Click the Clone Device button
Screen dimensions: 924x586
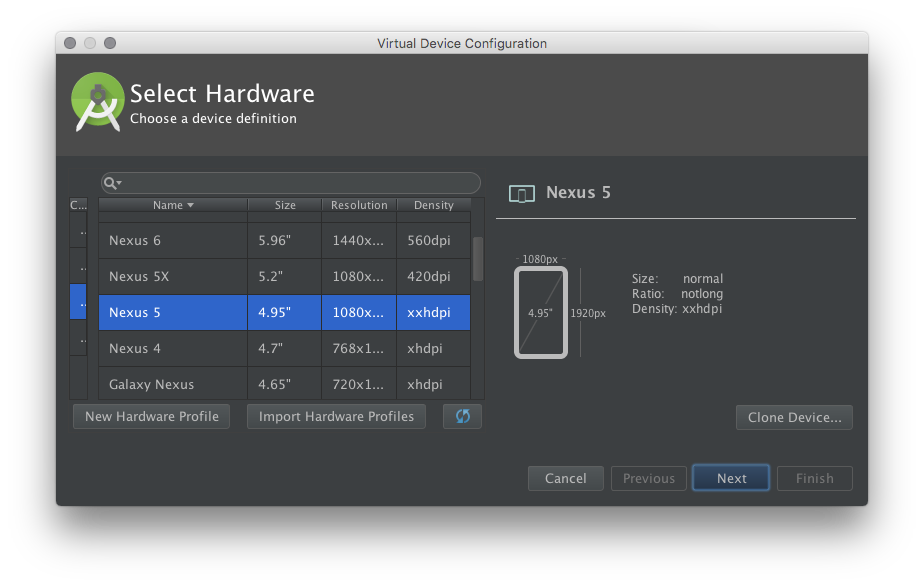click(794, 417)
